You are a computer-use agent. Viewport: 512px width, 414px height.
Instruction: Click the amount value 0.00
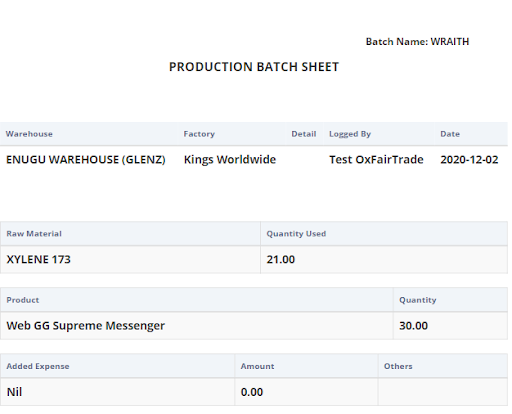coord(252,392)
